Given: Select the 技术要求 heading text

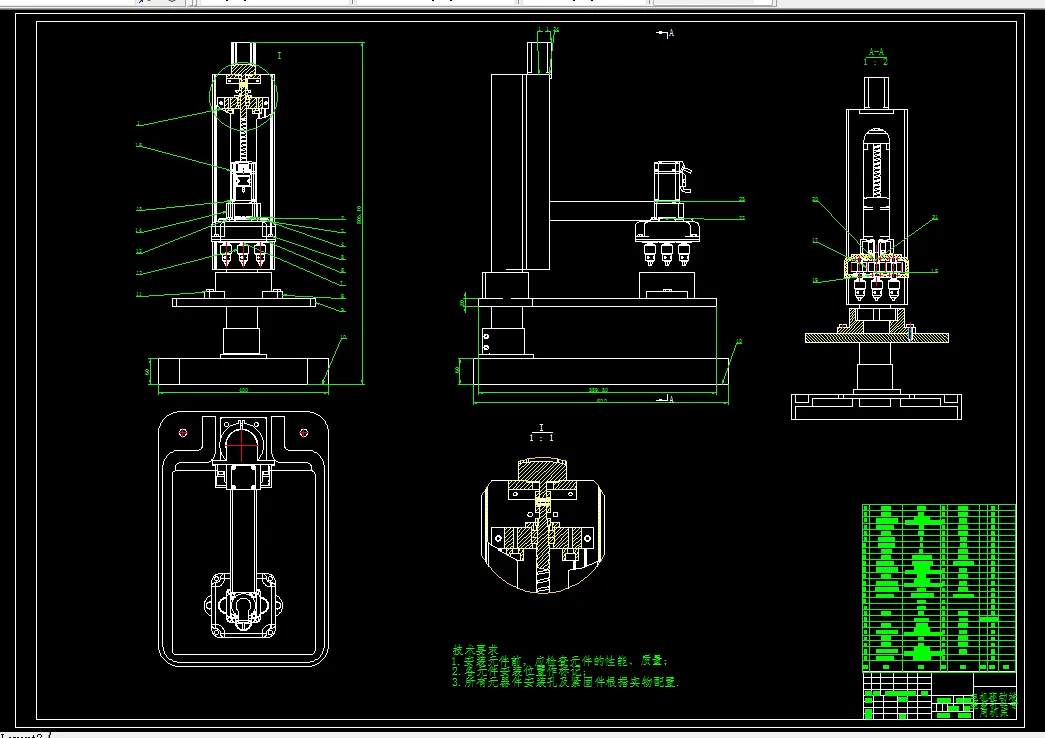Looking at the screenshot, I should pyautogui.click(x=475, y=649).
